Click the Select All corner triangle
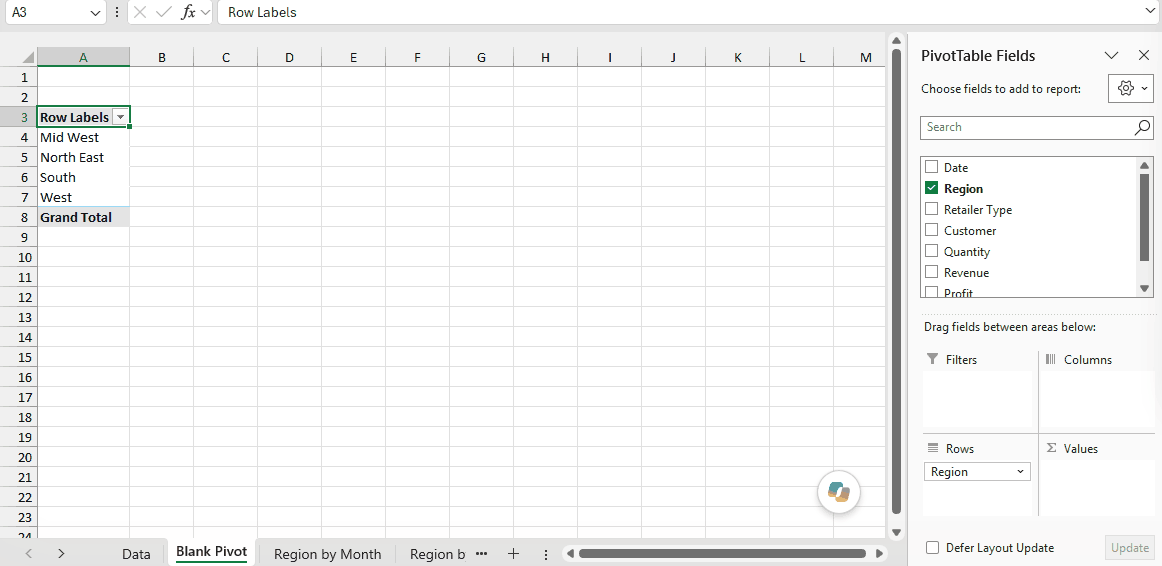 (27, 57)
